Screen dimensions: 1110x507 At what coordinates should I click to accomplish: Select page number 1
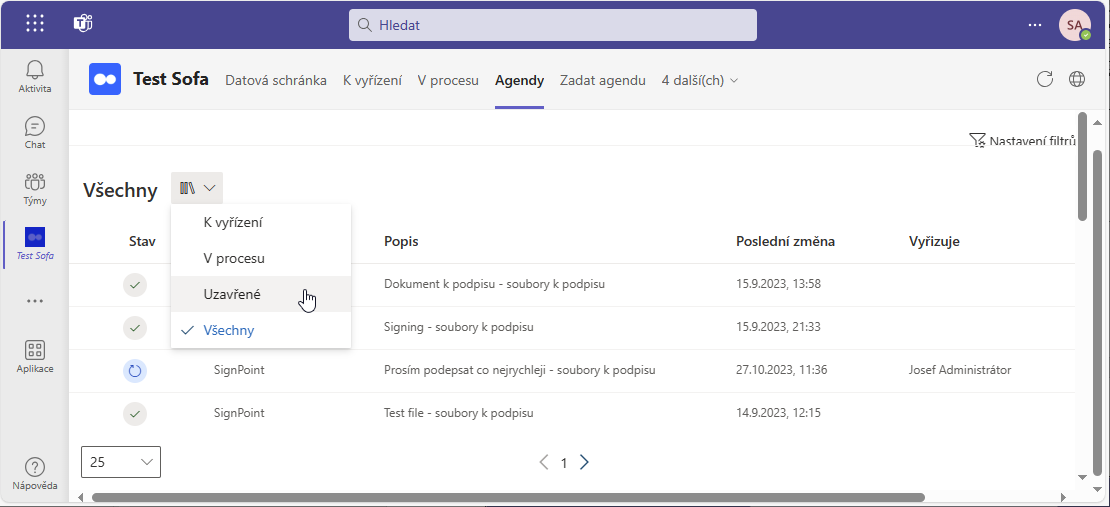[564, 463]
